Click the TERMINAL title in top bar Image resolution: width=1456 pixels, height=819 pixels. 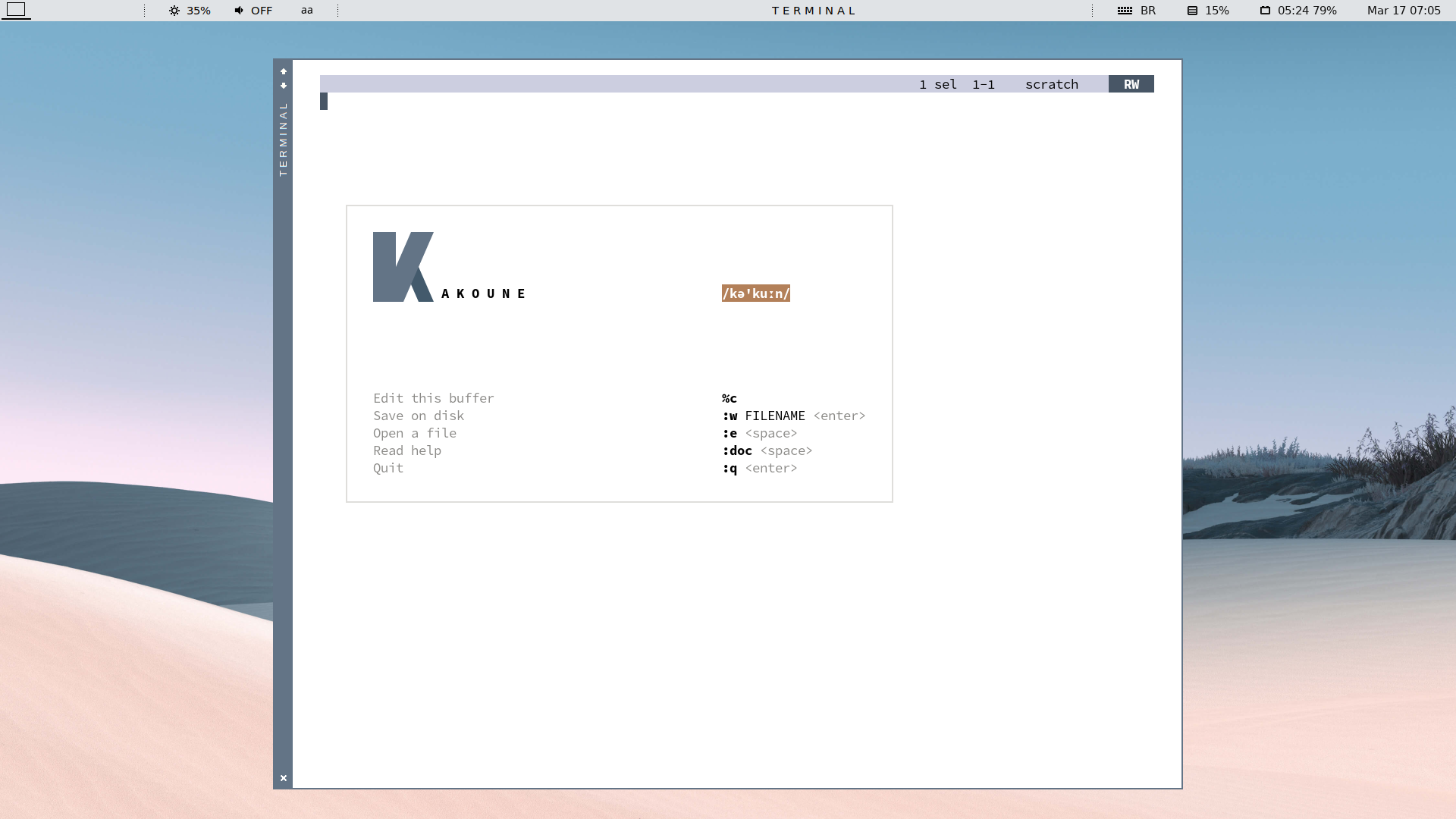pos(814,11)
